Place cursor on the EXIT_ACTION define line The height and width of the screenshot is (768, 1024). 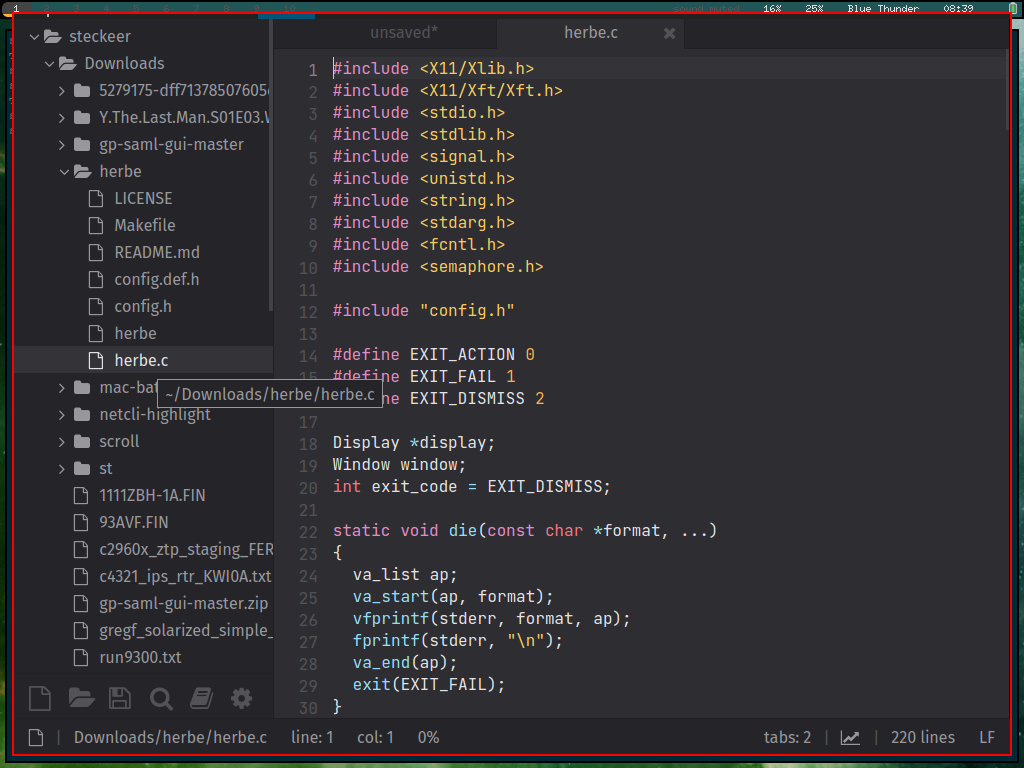433,355
